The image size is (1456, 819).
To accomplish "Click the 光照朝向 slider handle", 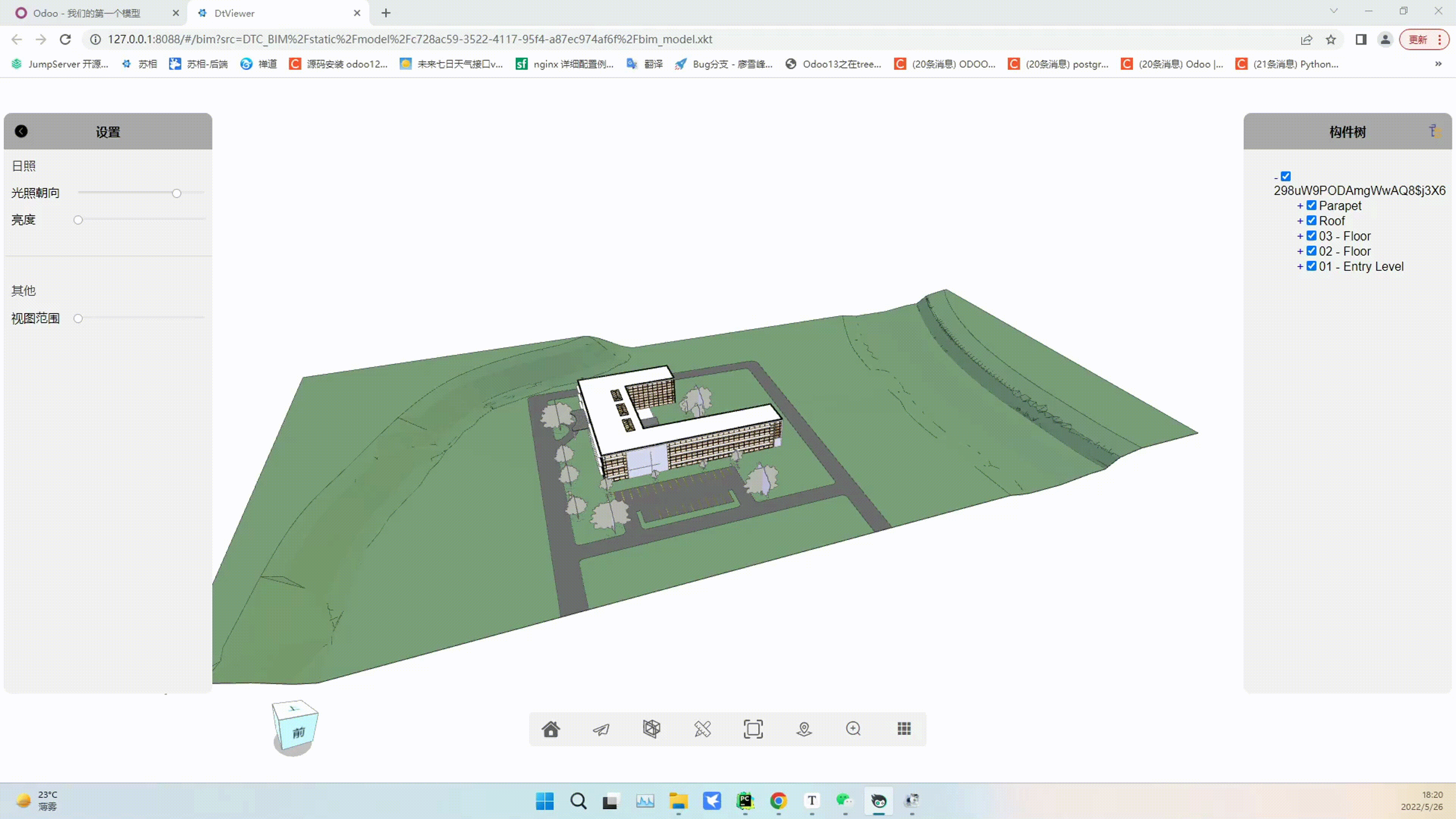I will click(176, 193).
